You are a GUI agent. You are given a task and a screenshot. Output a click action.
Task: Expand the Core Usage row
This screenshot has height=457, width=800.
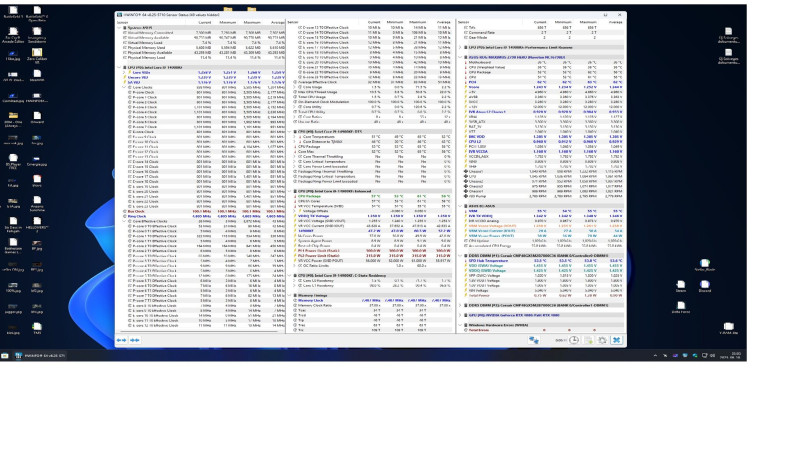[x=295, y=87]
